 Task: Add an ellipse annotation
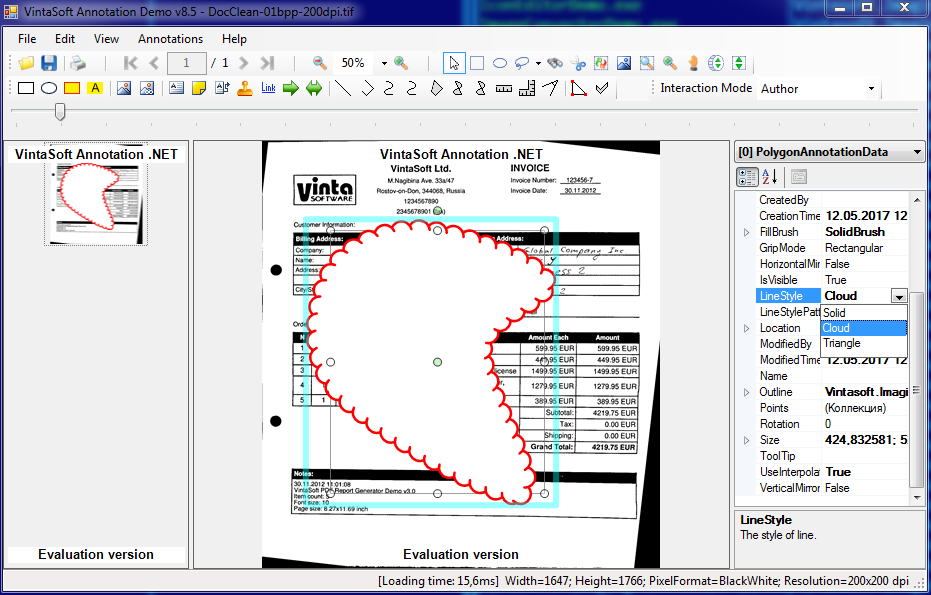(49, 88)
